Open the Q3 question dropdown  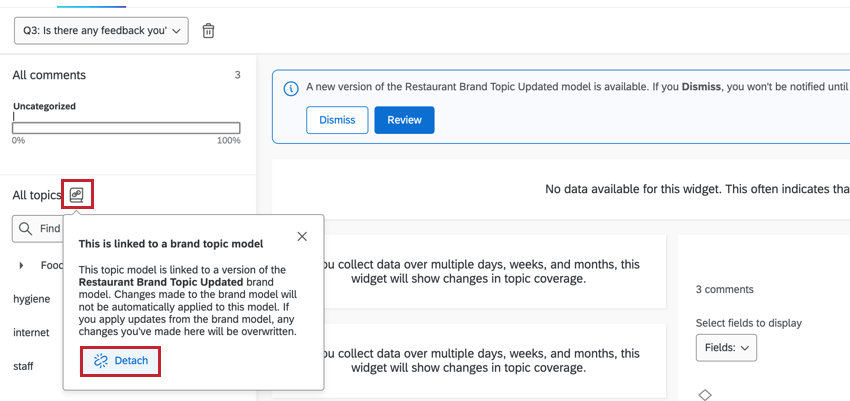pos(101,31)
